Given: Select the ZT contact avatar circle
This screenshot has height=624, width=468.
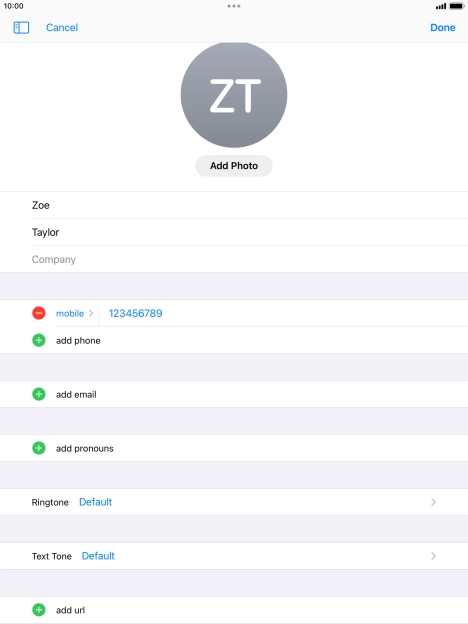Looking at the screenshot, I should click(234, 95).
